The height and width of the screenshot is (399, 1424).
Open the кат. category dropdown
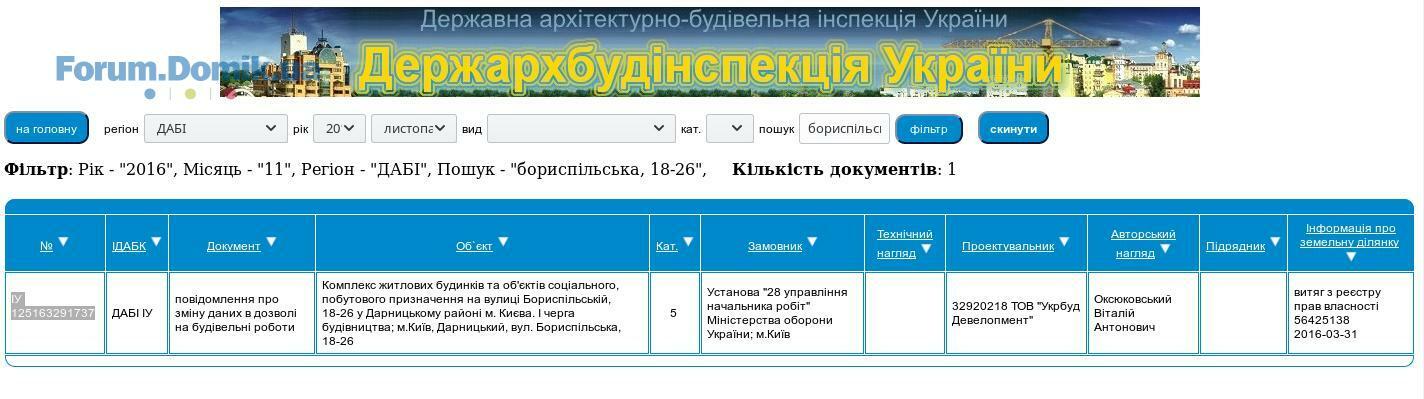pyautogui.click(x=730, y=128)
